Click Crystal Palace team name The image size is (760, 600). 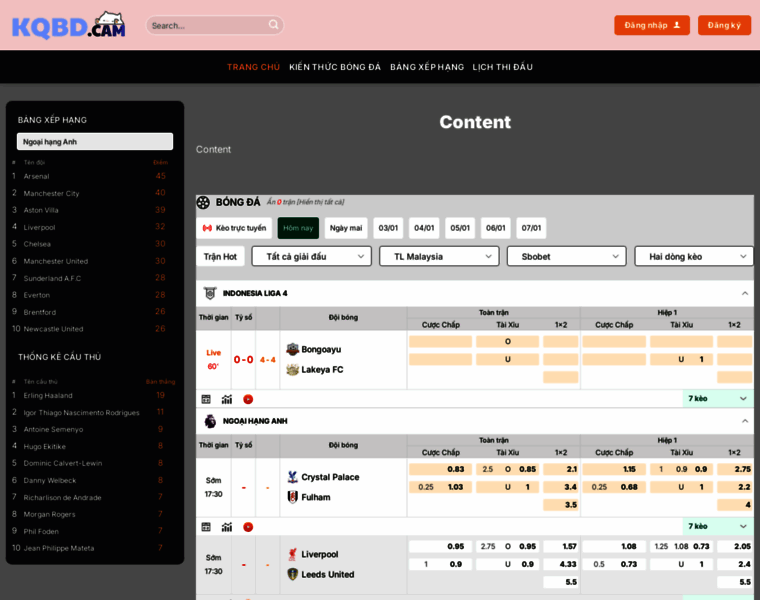tap(330, 477)
